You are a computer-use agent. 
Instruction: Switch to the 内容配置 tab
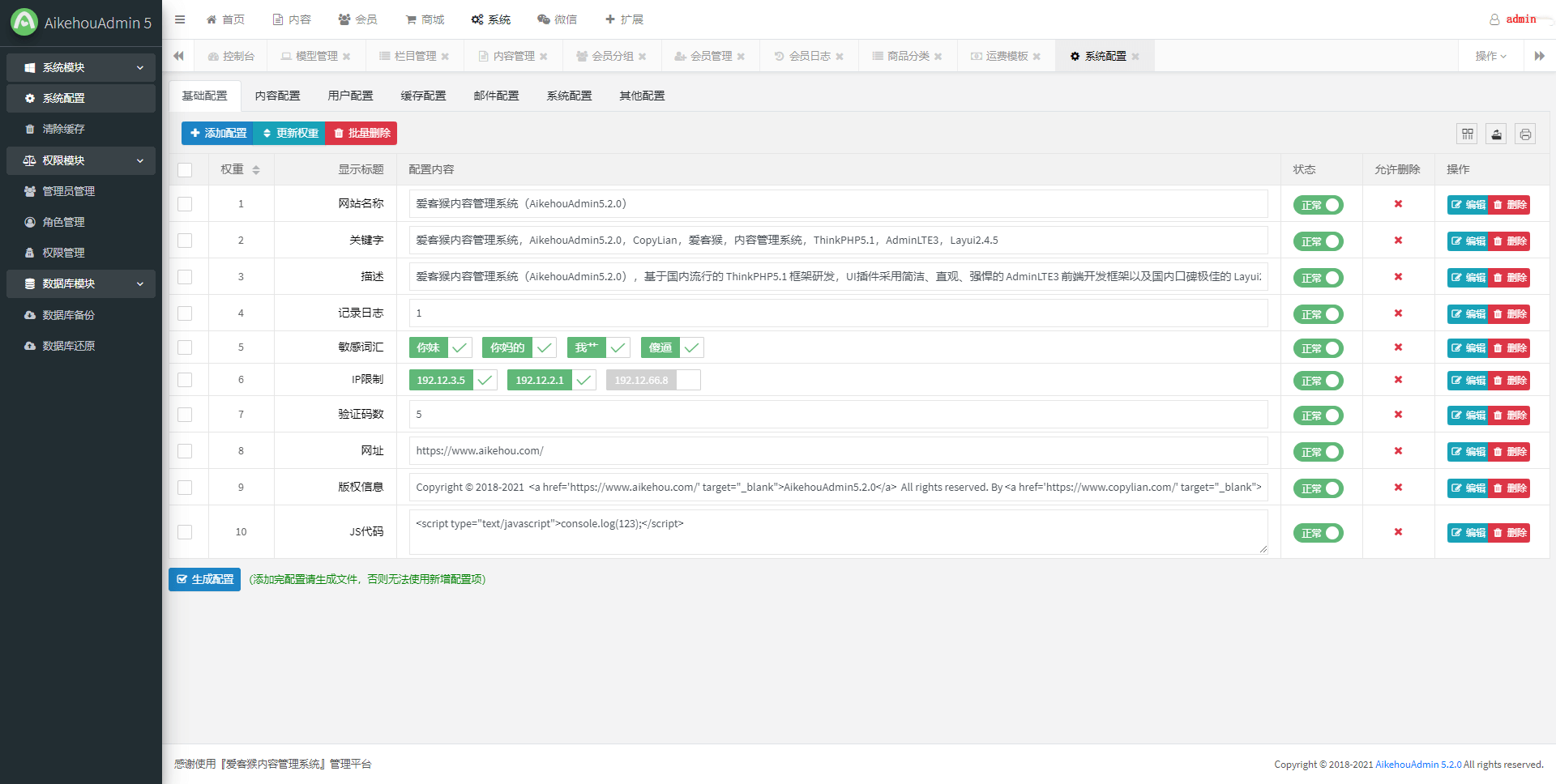coord(278,96)
